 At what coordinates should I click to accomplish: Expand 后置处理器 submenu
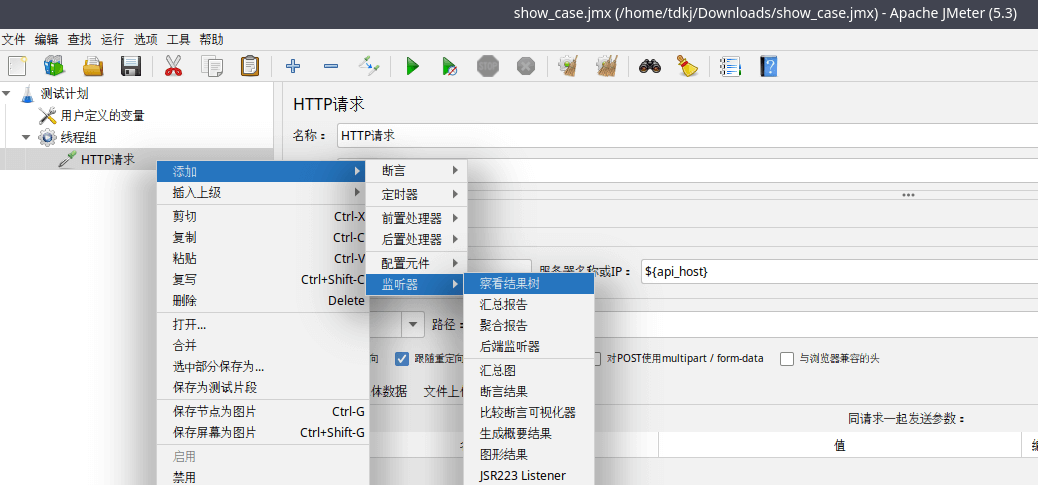(x=417, y=240)
